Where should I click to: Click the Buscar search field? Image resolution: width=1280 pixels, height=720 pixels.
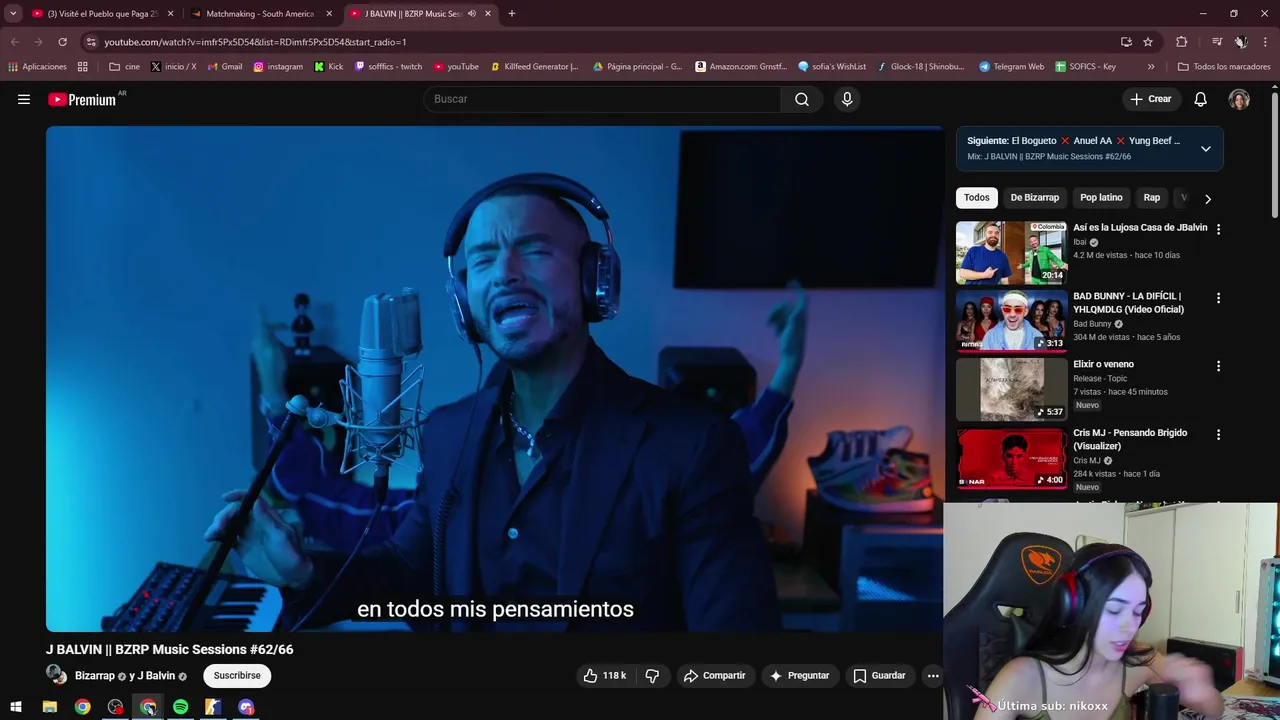click(603, 99)
